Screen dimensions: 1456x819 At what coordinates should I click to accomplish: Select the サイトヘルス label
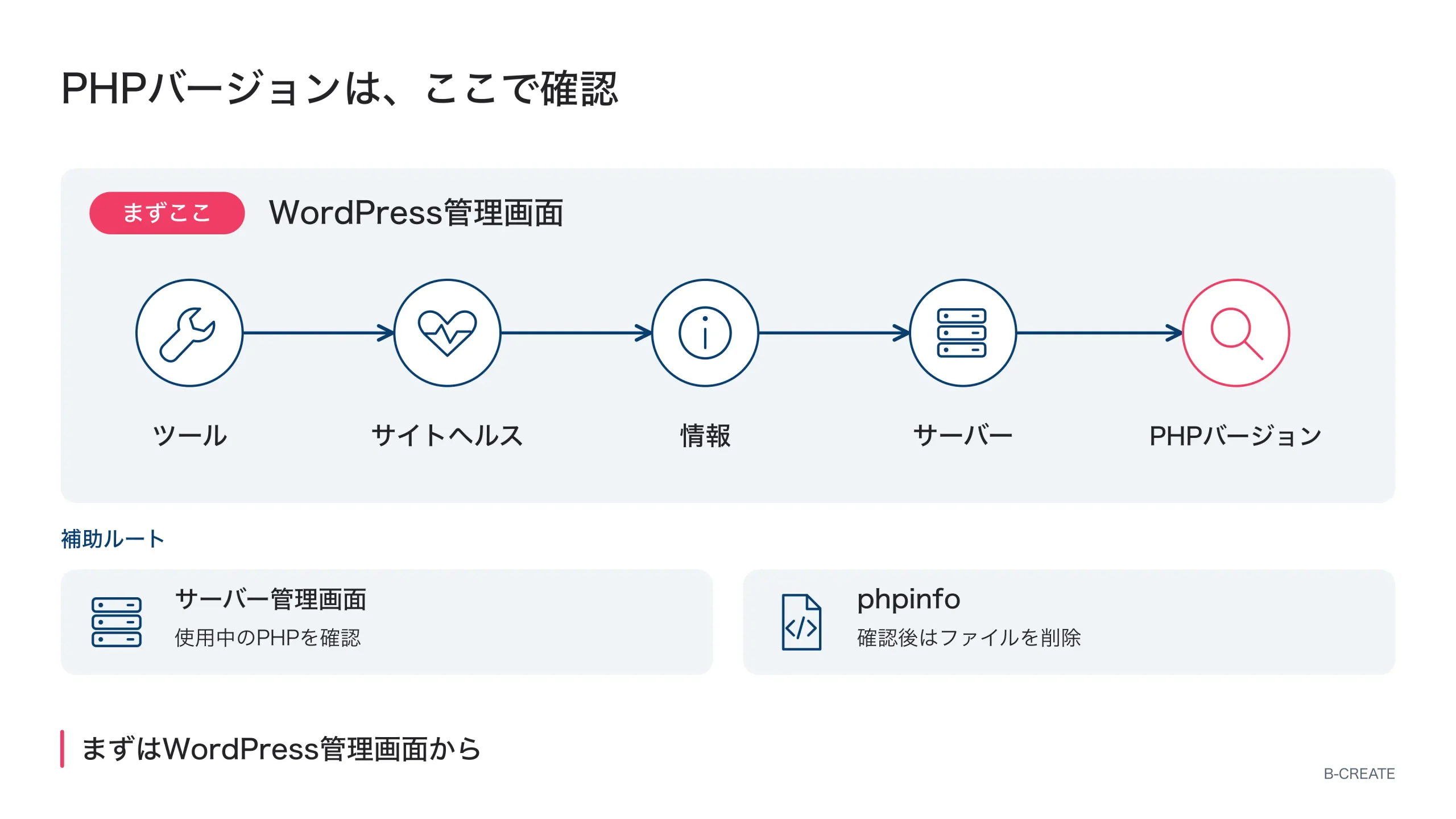pyautogui.click(x=447, y=436)
